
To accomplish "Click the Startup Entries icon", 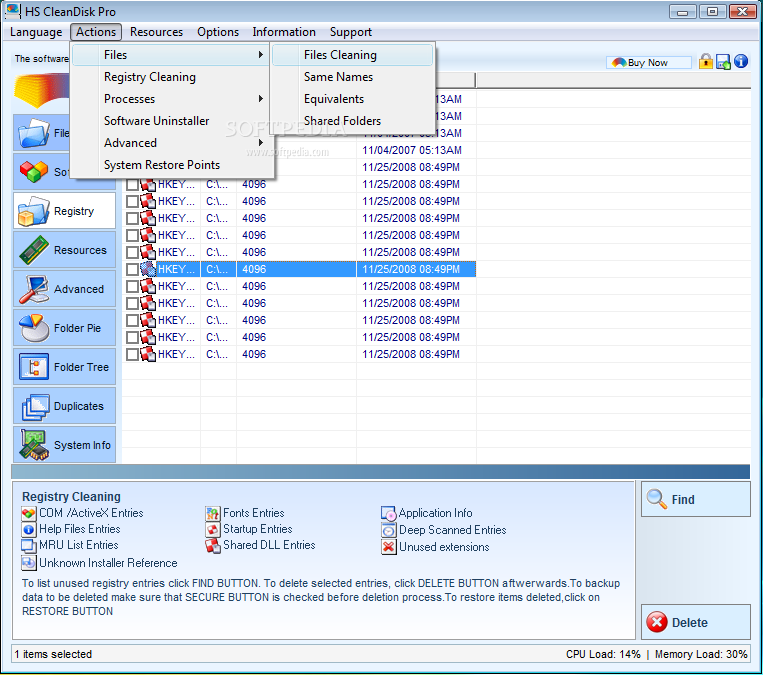I will (213, 529).
